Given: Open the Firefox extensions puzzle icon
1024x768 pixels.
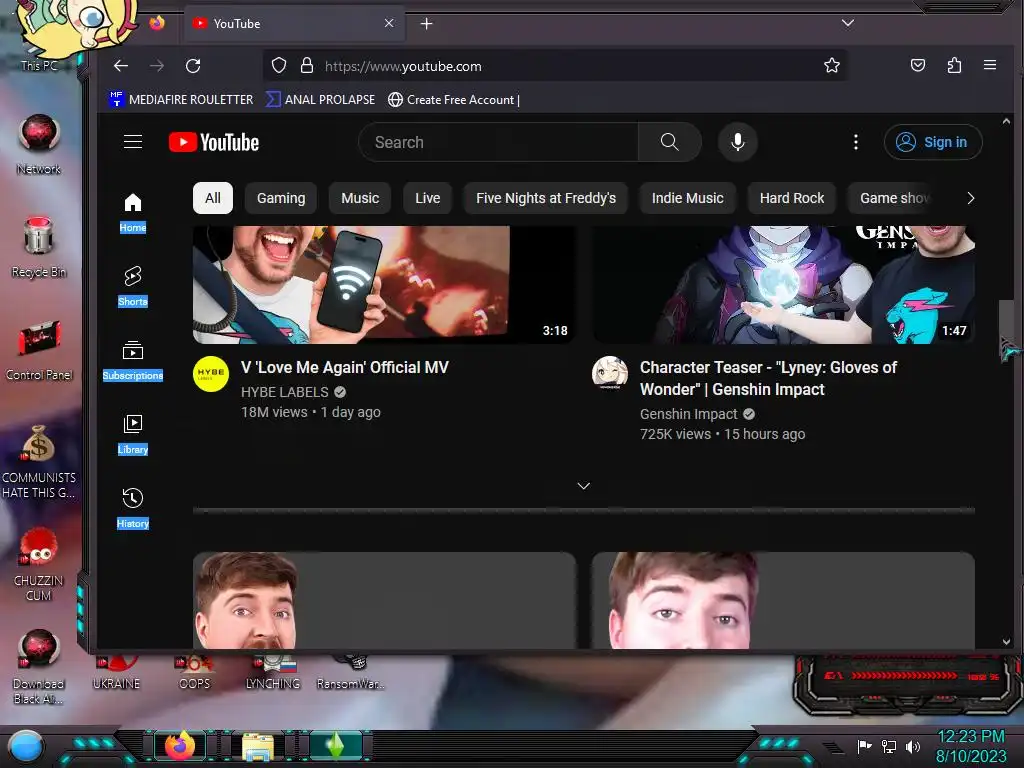Looking at the screenshot, I should point(954,65).
